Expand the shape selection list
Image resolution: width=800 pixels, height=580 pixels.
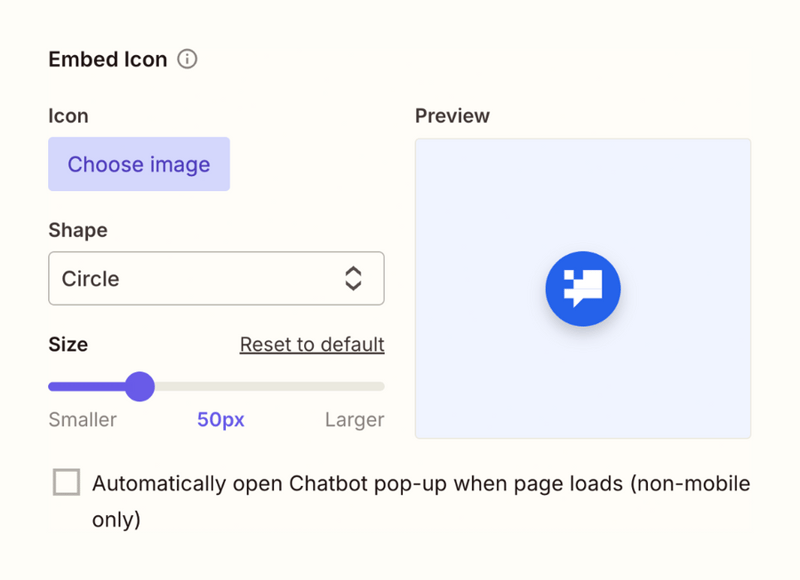point(216,278)
